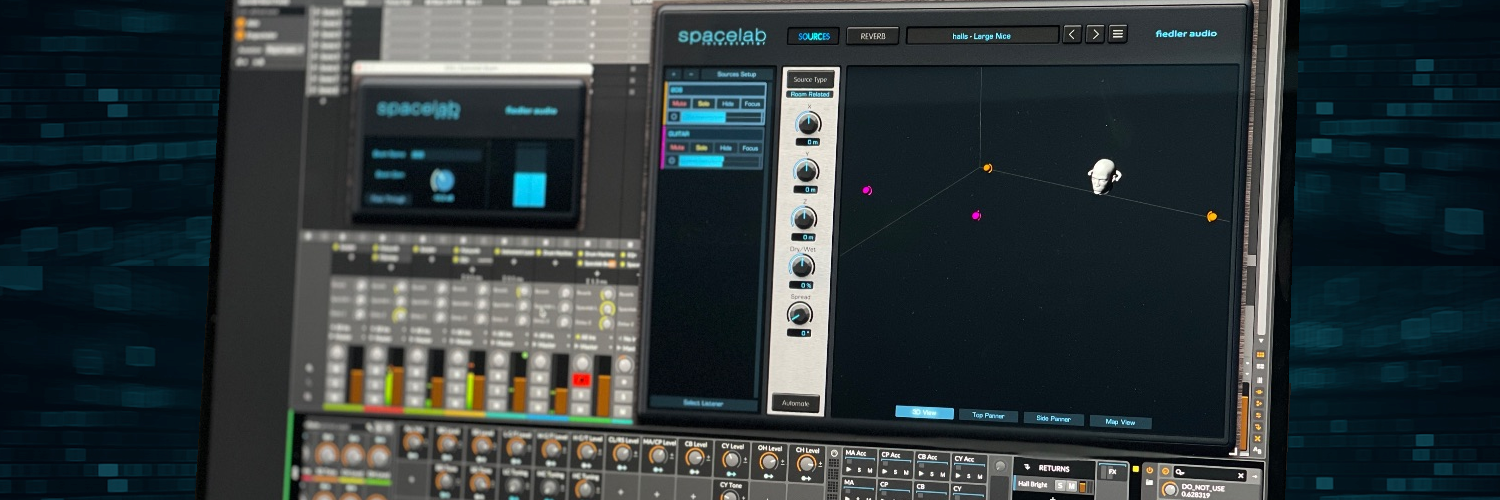The width and height of the screenshot is (1500, 500).
Task: Open the Room Related source type dropdown
Action: point(810,94)
